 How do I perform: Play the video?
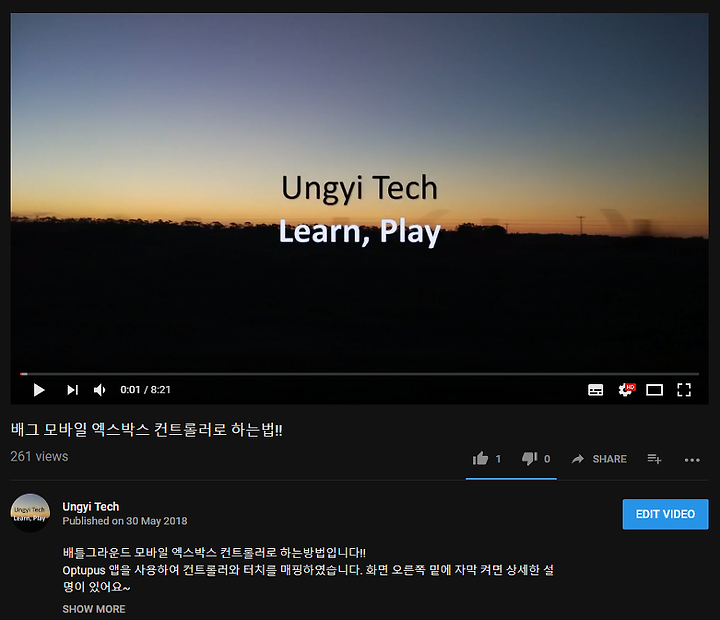pyautogui.click(x=39, y=390)
